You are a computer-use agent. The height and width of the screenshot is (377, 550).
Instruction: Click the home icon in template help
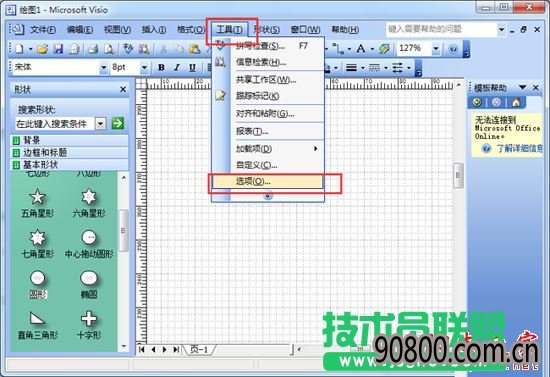516,102
